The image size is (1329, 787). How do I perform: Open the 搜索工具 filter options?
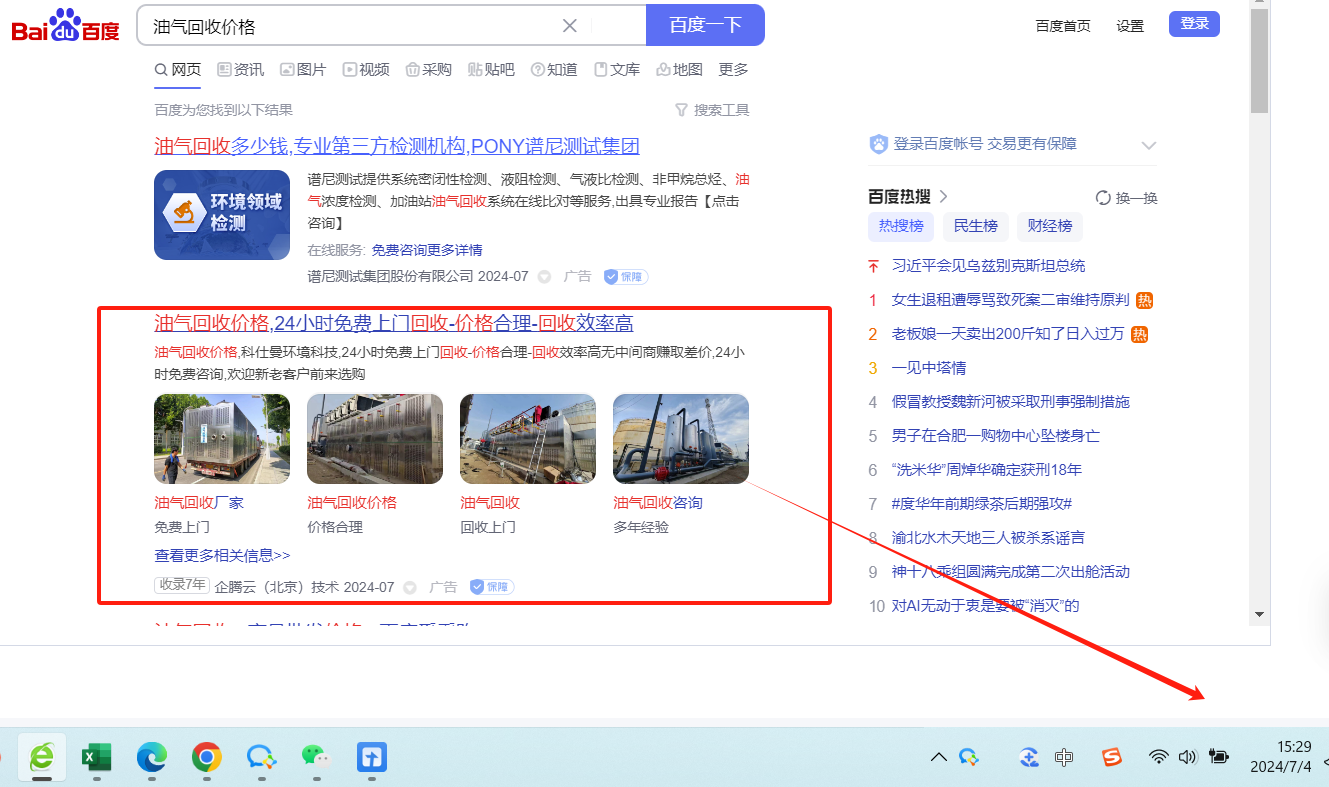(712, 110)
